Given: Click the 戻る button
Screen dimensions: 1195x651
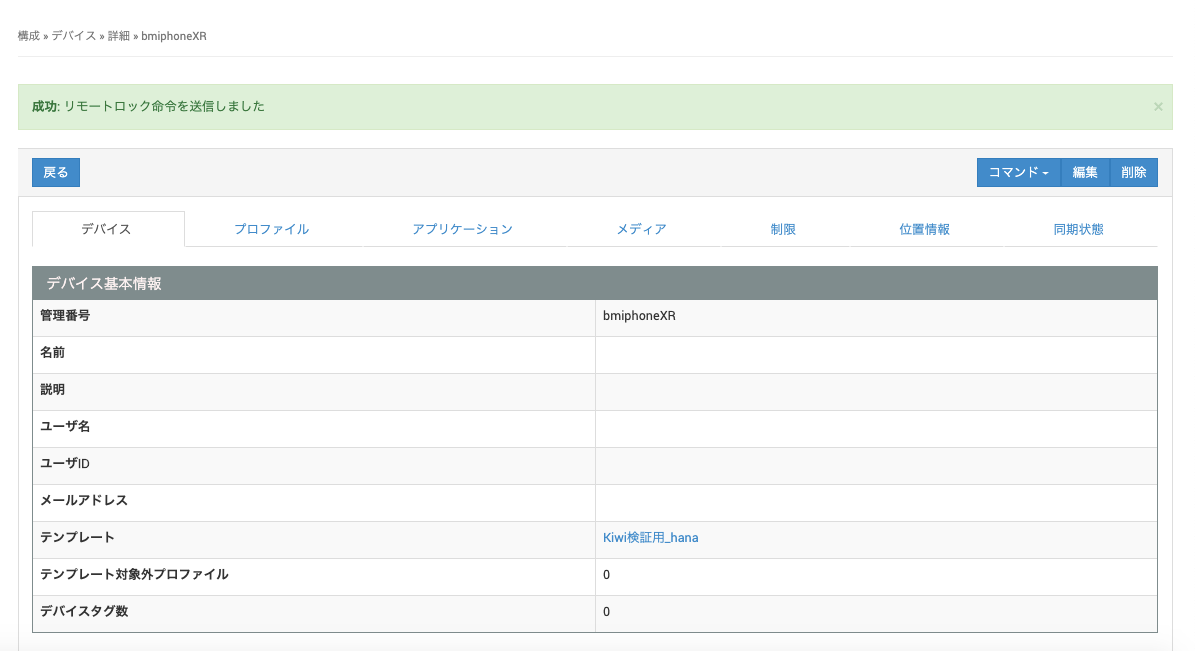Looking at the screenshot, I should (x=56, y=173).
